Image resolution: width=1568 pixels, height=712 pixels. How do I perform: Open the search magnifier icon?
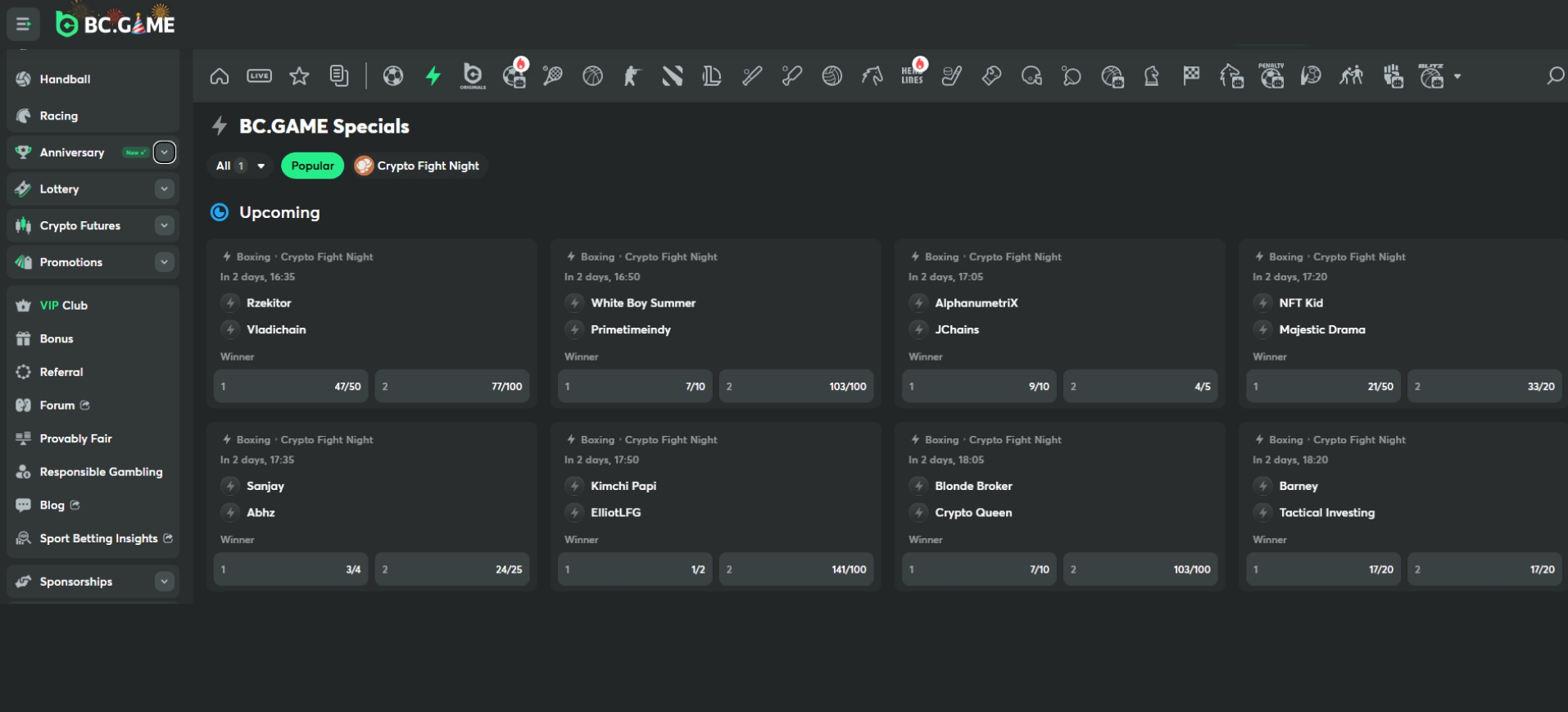click(x=1554, y=76)
